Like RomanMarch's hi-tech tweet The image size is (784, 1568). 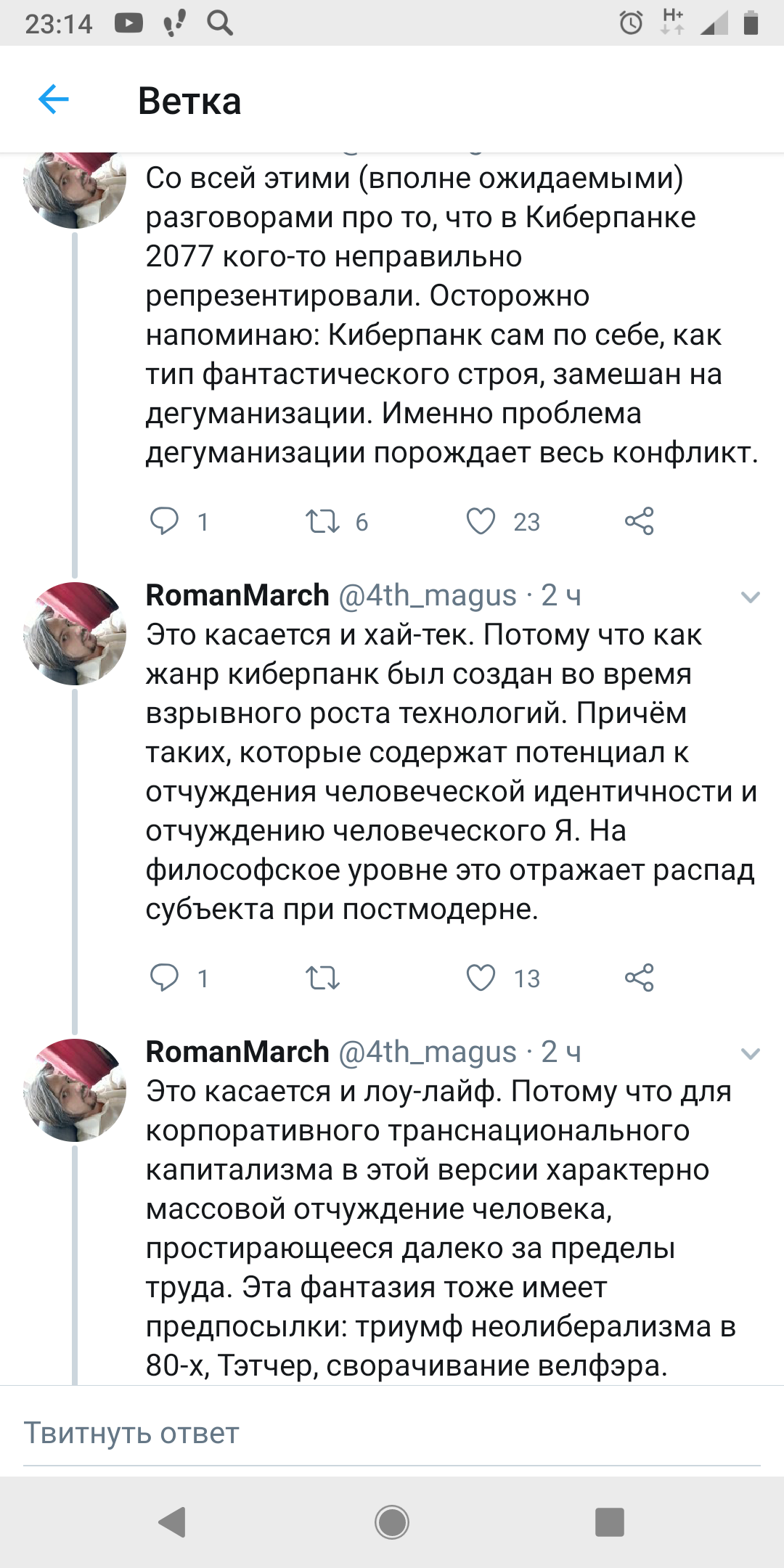tap(481, 979)
